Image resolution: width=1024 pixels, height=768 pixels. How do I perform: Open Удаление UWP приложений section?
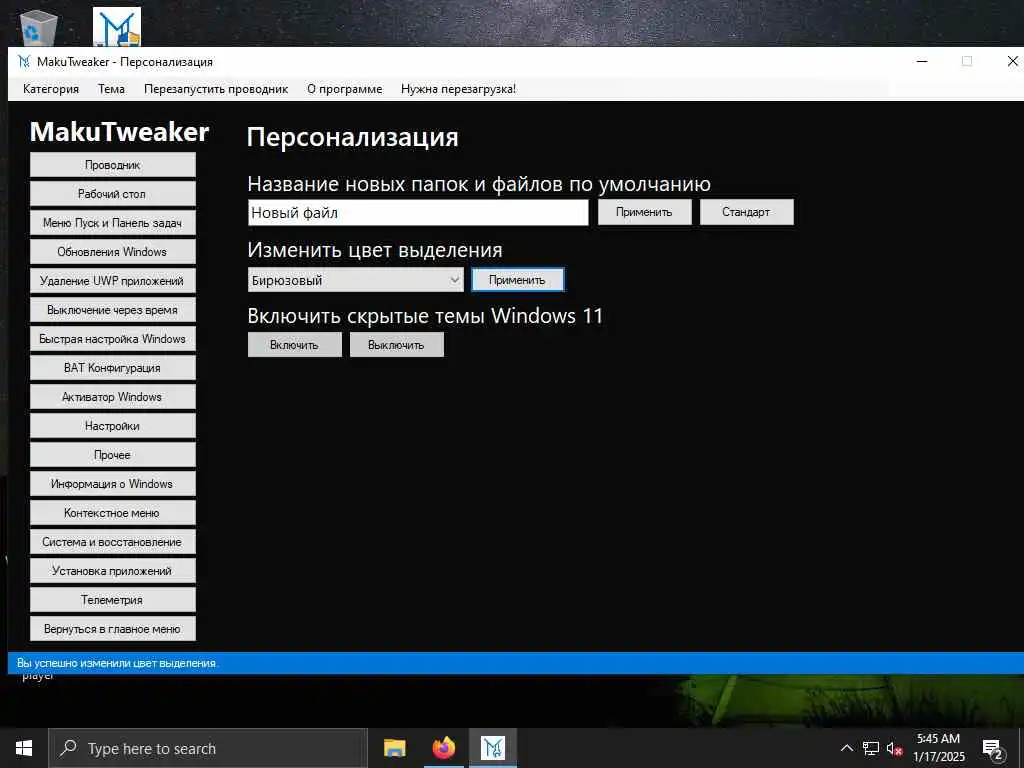pyautogui.click(x=112, y=281)
